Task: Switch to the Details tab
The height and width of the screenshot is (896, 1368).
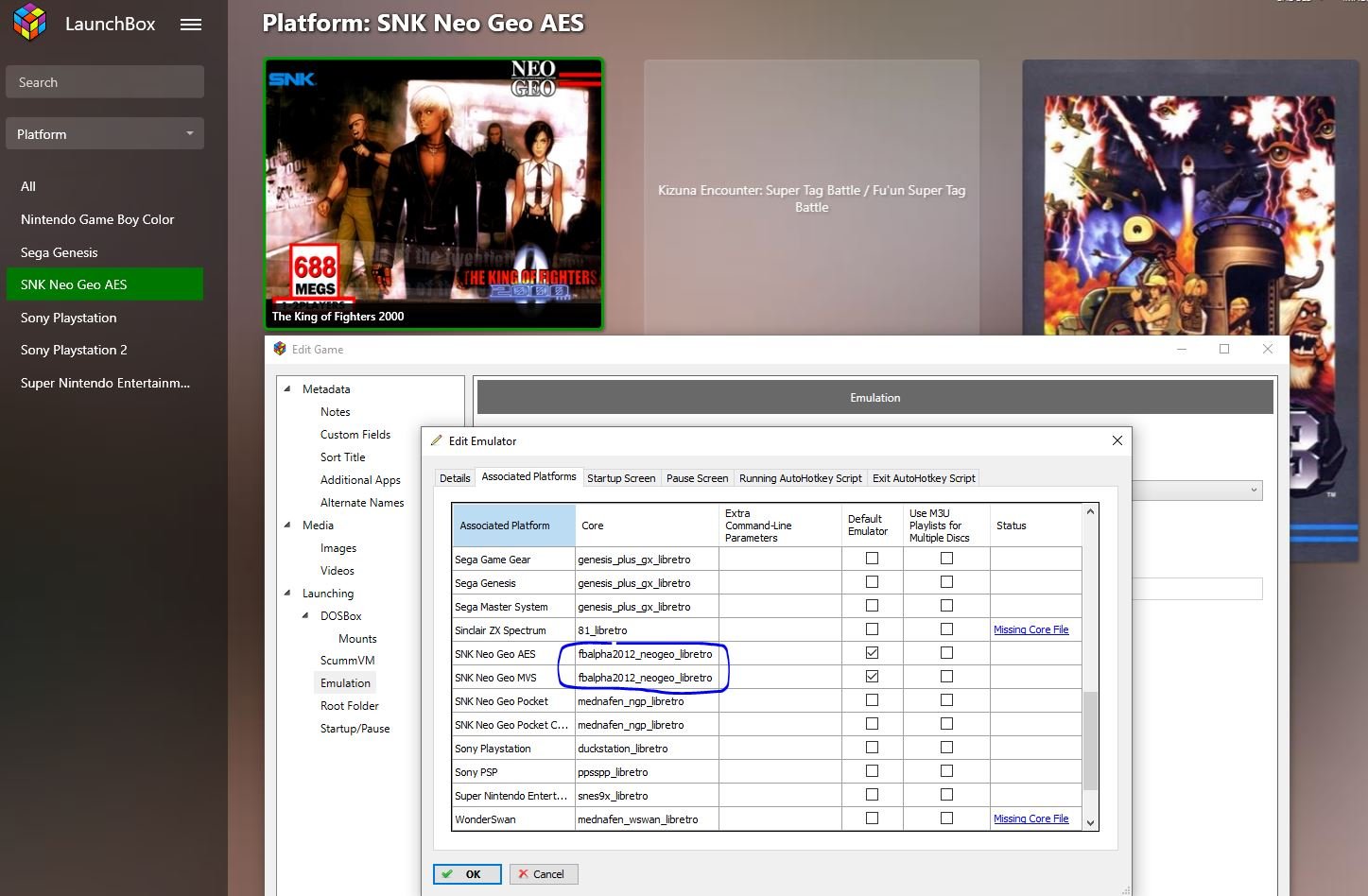Action: click(x=455, y=478)
